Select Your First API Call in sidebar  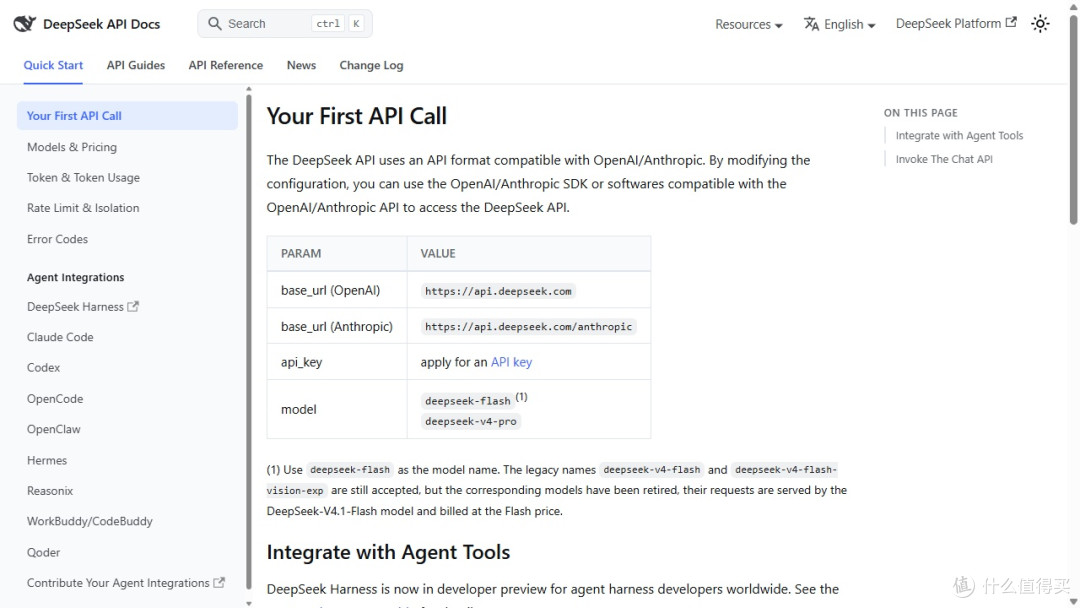tap(127, 116)
